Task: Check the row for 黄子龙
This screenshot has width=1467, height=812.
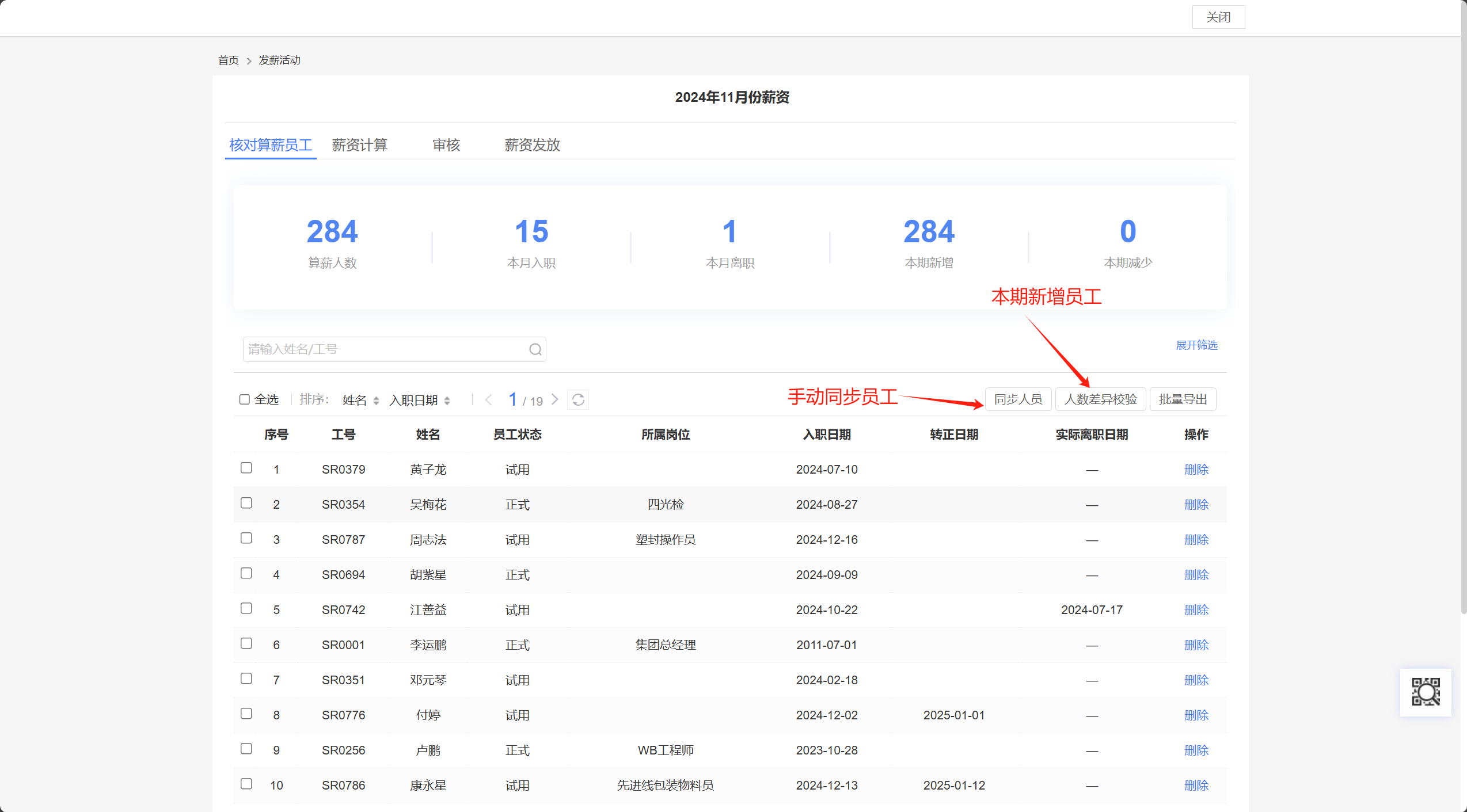Action: pyautogui.click(x=246, y=468)
